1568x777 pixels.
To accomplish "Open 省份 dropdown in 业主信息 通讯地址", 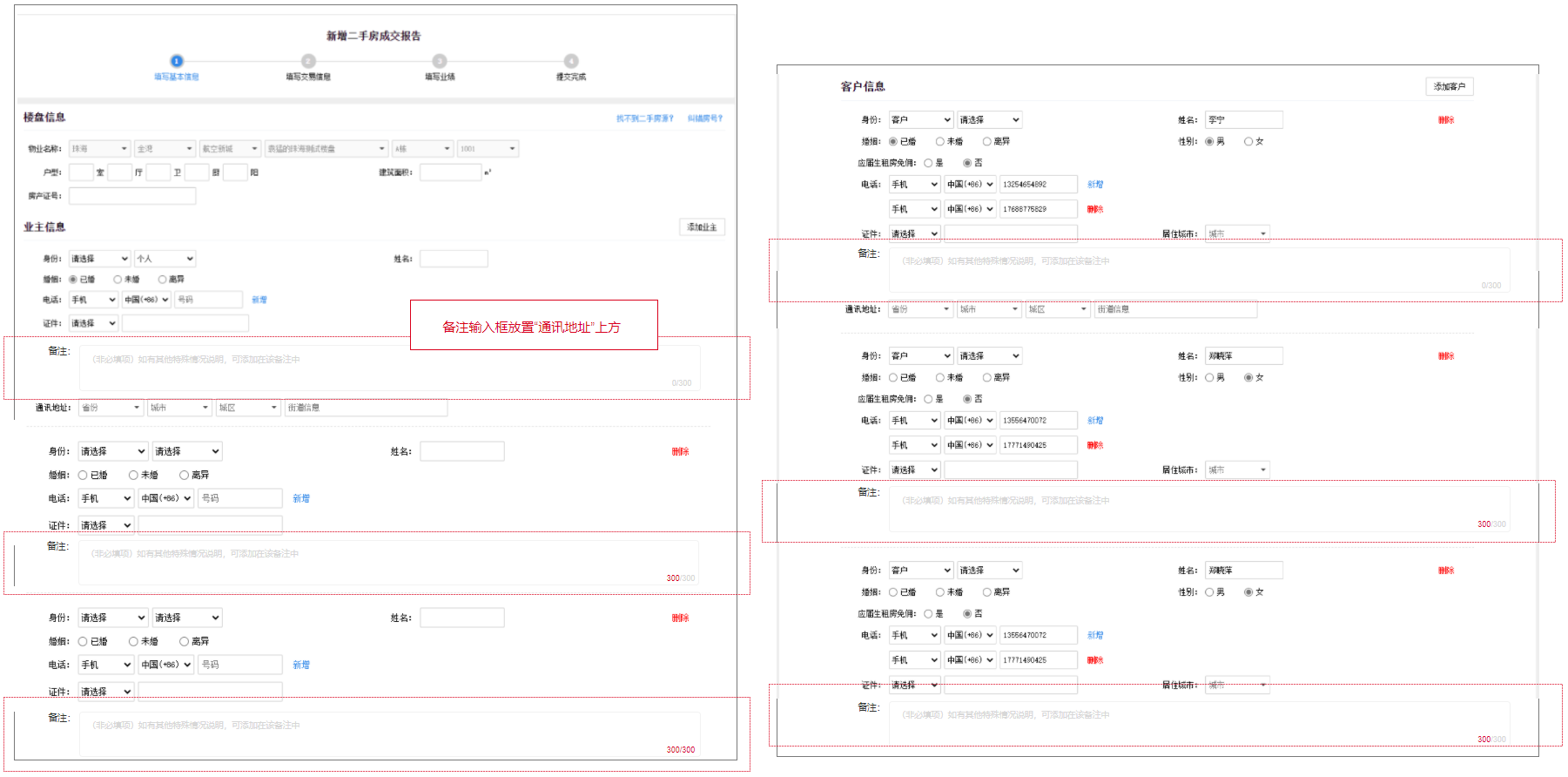I will tap(111, 408).
